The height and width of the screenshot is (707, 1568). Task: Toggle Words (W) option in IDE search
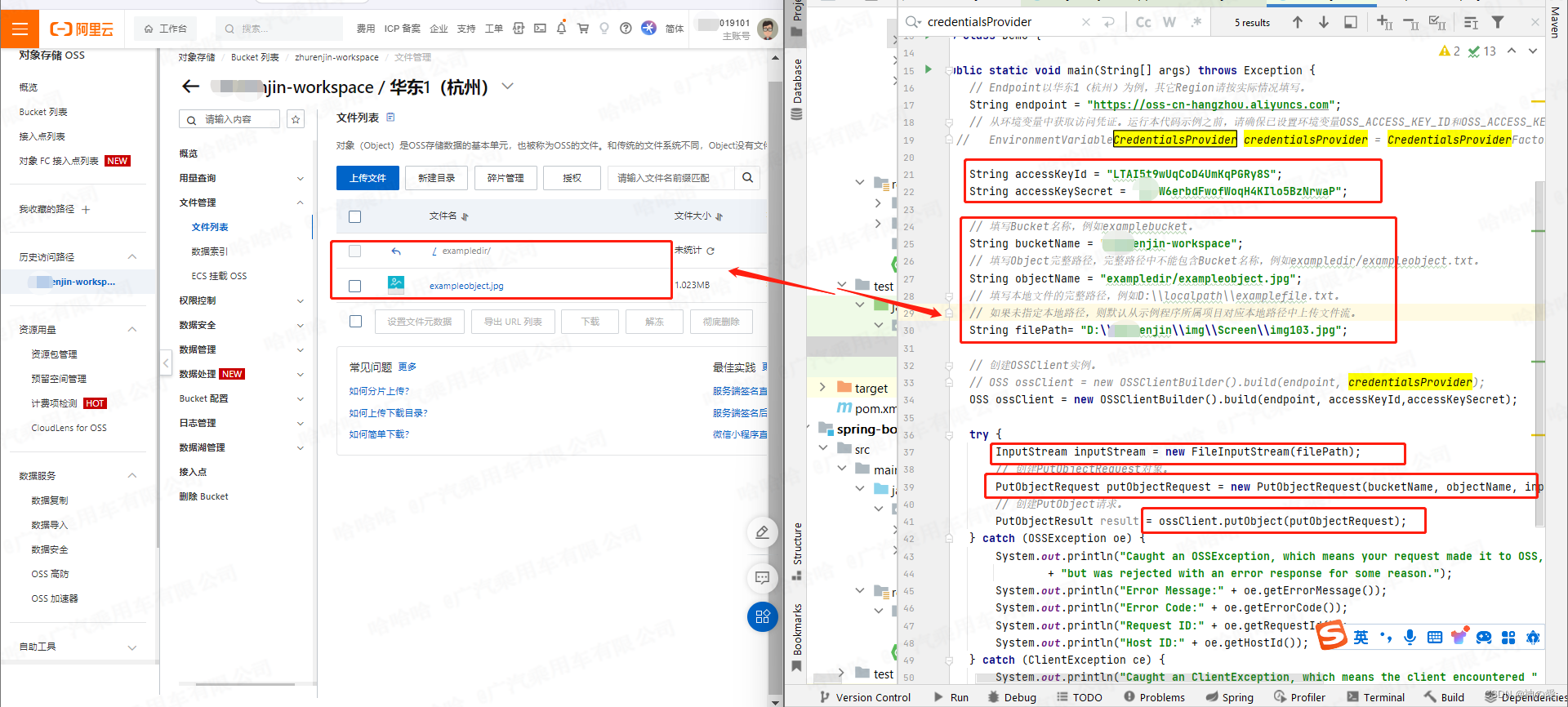[1169, 22]
